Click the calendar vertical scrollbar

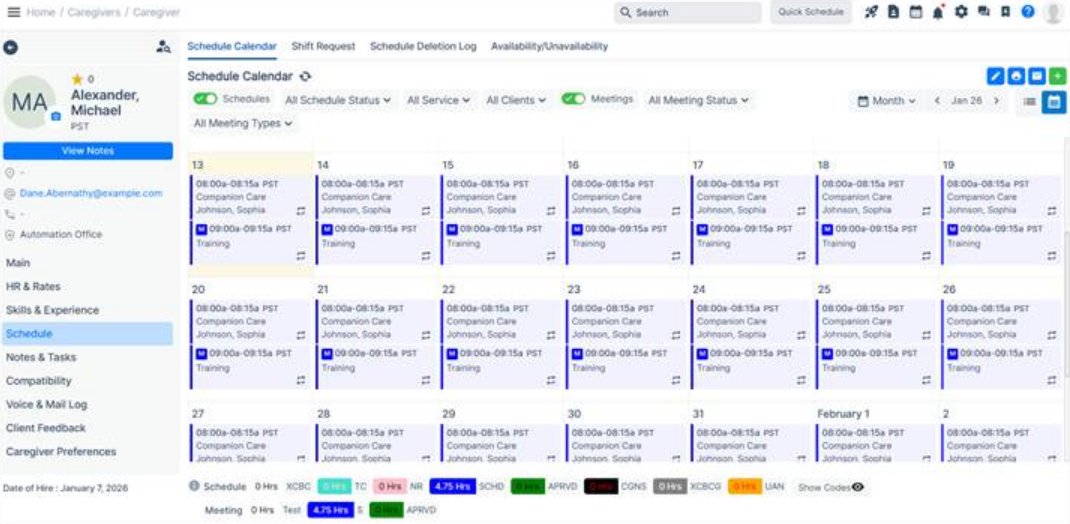coord(1066,304)
